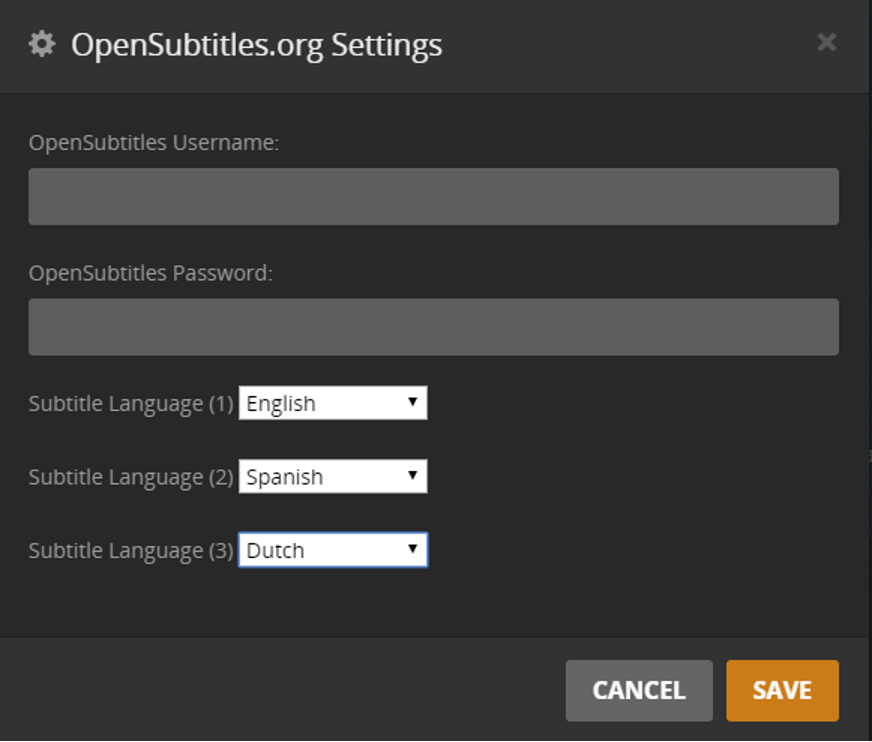Viewport: 872px width, 742px height.
Task: Open the Subtitle Language (3) dropdown
Action: pos(332,550)
